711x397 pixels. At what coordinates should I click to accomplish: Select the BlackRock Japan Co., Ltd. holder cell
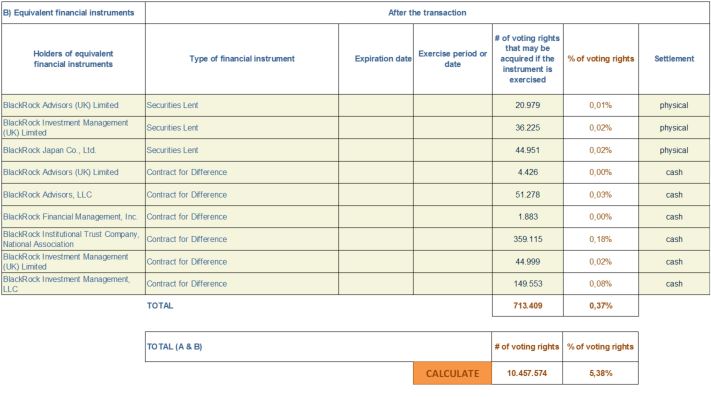73,150
